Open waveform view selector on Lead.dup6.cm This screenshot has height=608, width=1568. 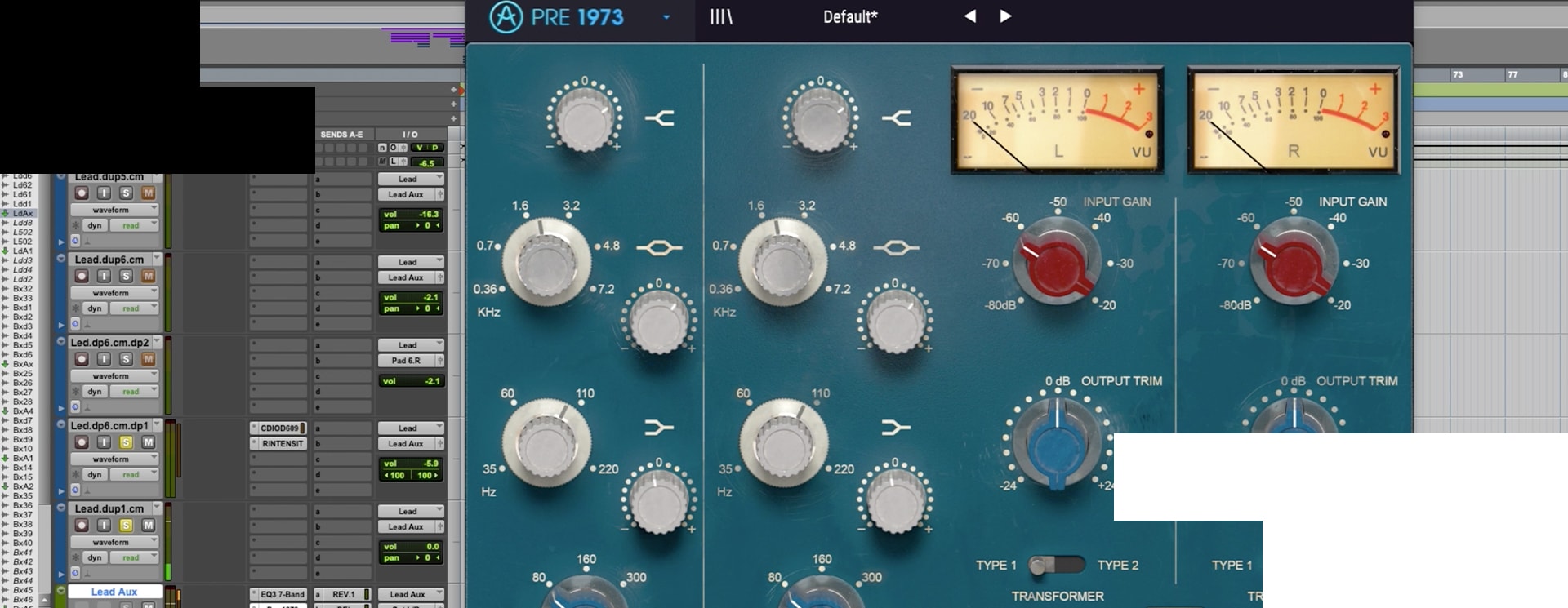pyautogui.click(x=114, y=293)
